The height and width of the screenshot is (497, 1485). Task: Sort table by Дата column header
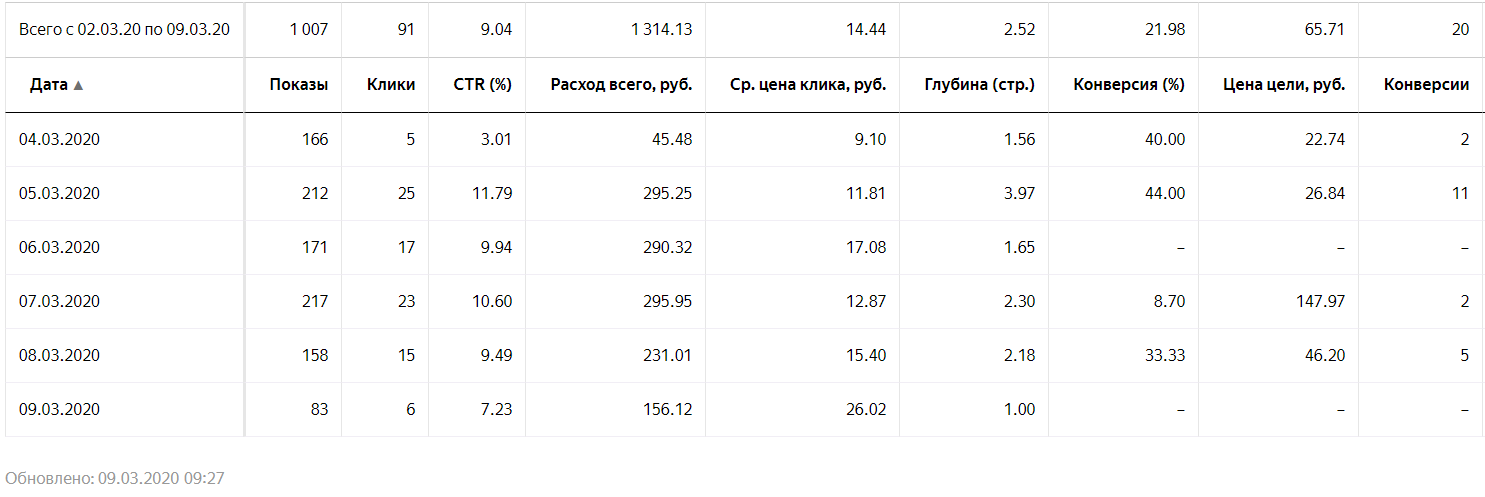point(49,85)
